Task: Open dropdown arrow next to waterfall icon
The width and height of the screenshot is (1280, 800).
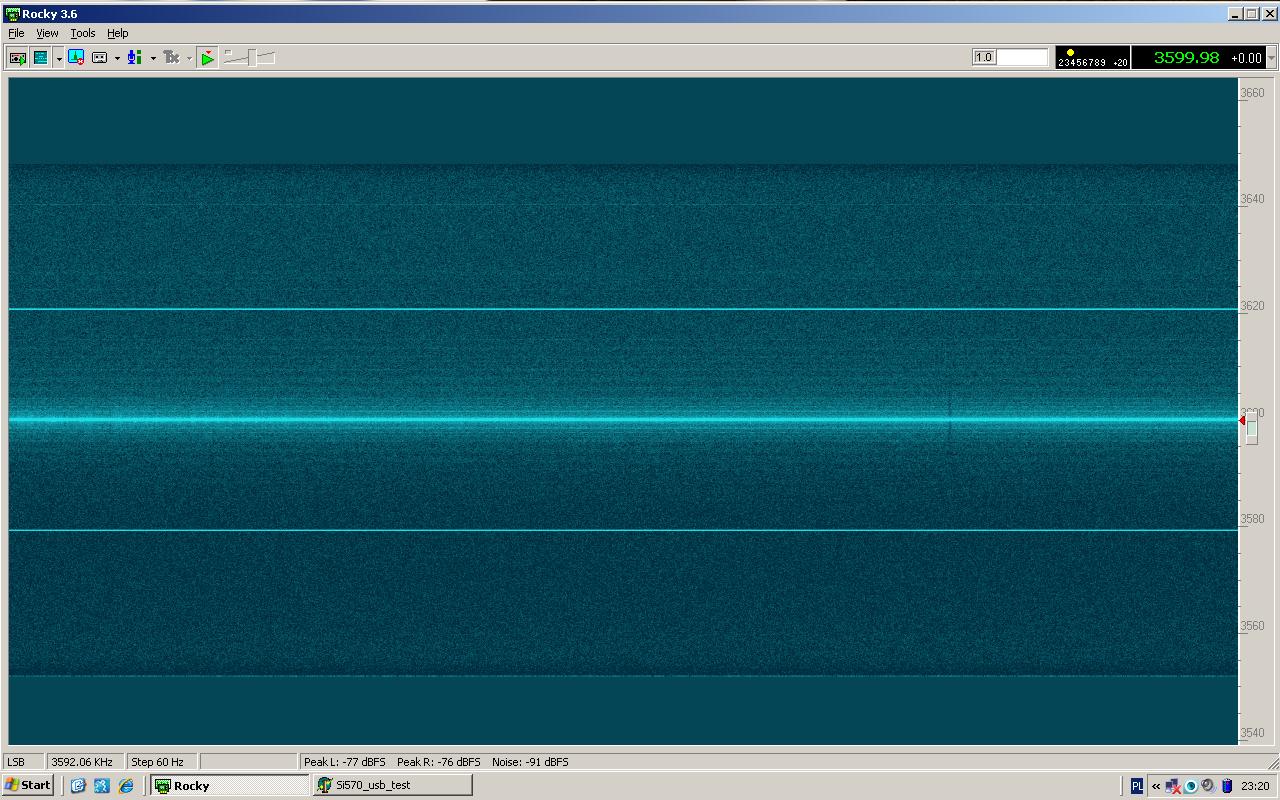Action: [x=59, y=58]
